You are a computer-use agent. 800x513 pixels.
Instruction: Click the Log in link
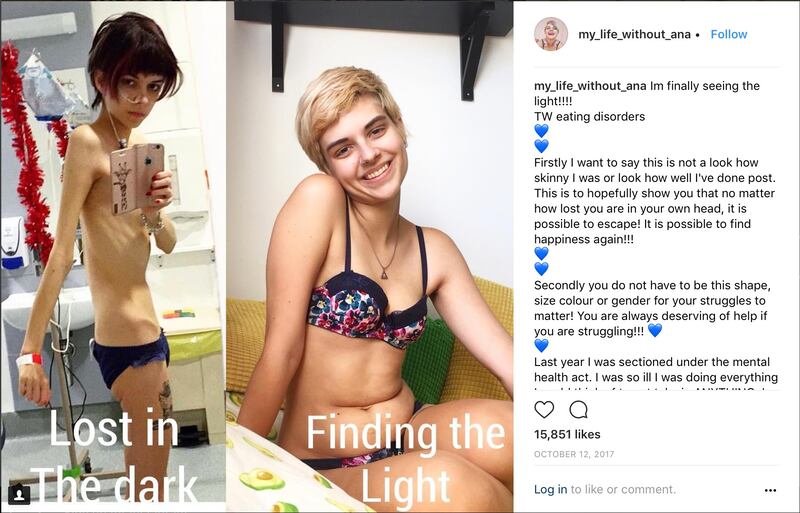(551, 489)
